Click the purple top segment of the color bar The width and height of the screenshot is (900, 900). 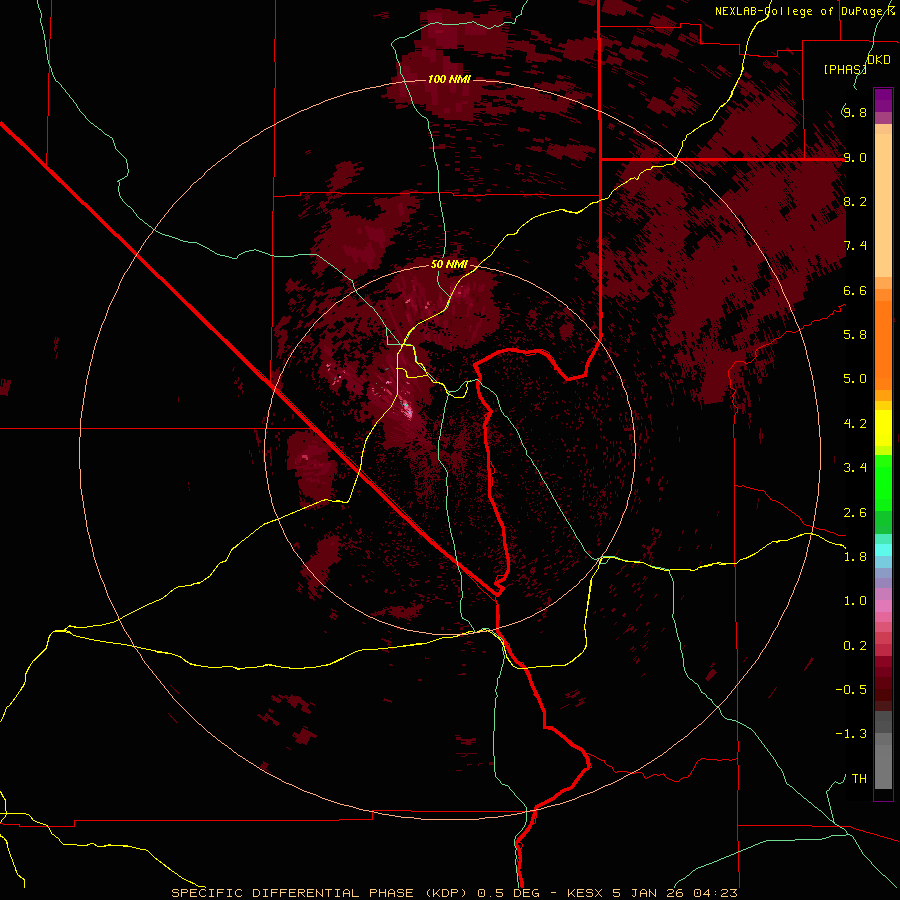pyautogui.click(x=883, y=100)
